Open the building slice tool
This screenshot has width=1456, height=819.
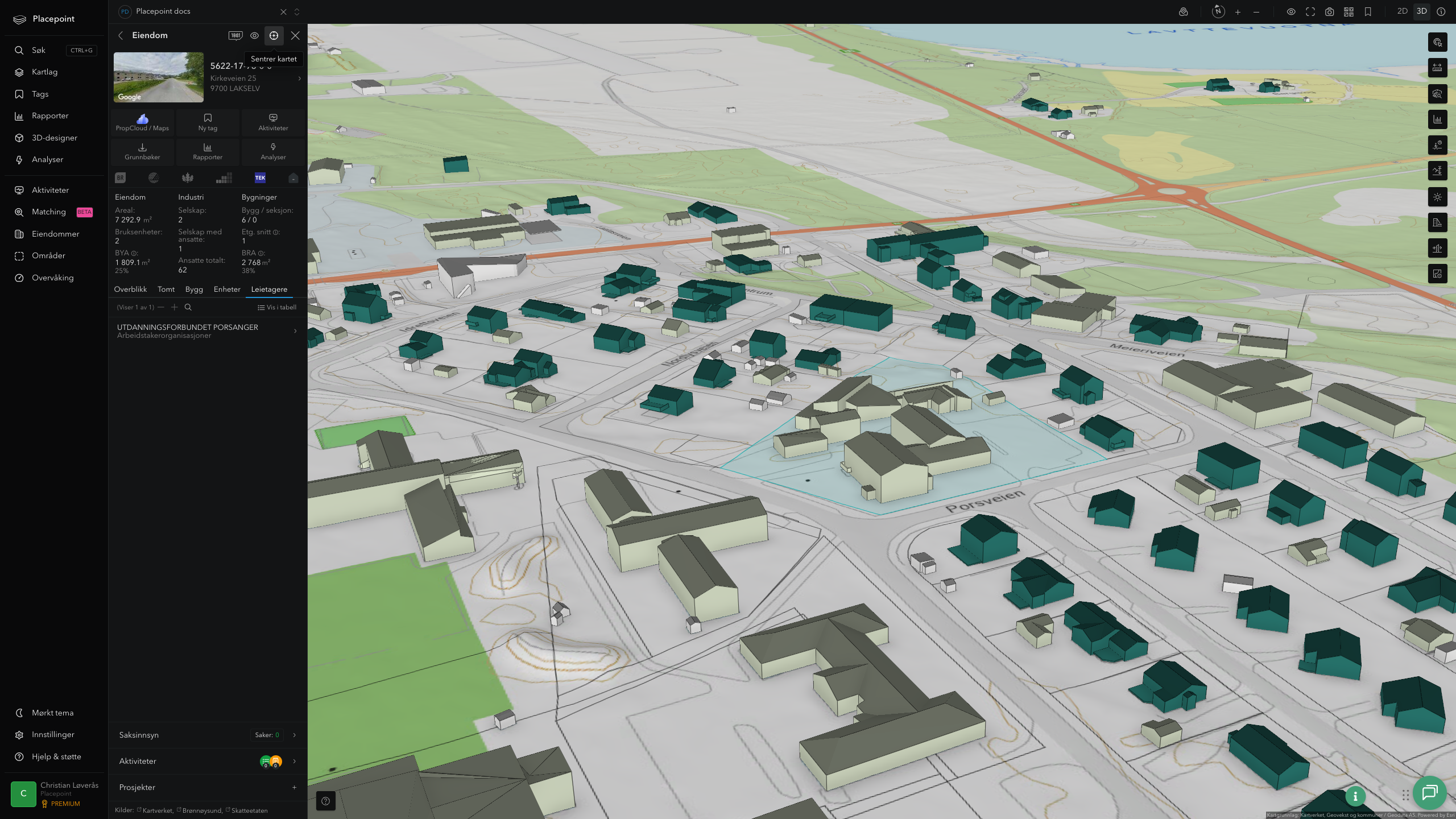coord(1437,249)
